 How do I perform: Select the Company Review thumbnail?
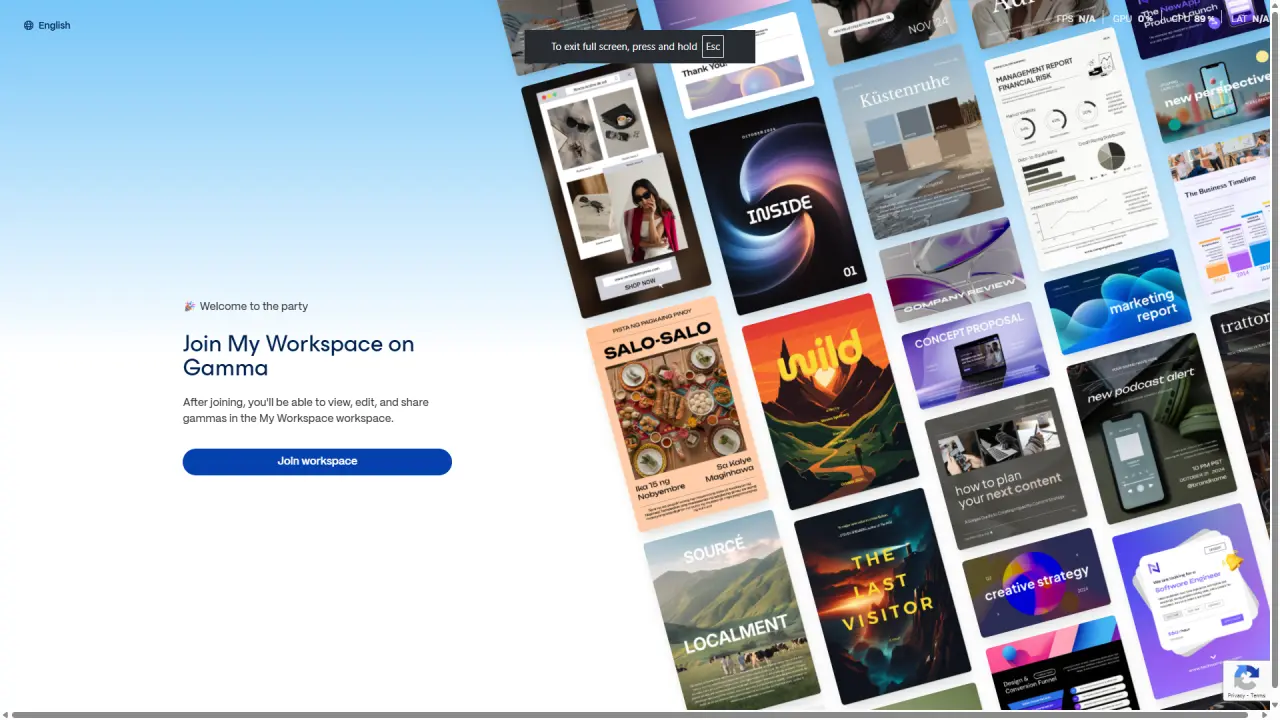(x=953, y=270)
